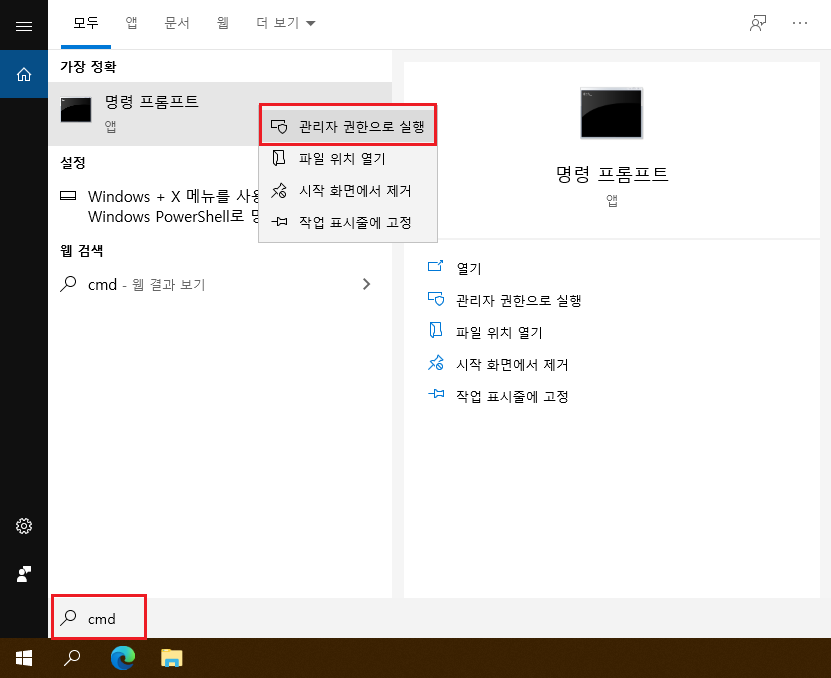Image resolution: width=831 pixels, height=678 pixels.
Task: Click 작업 표시줄에 고정 in preview pane
Action: click(x=512, y=397)
